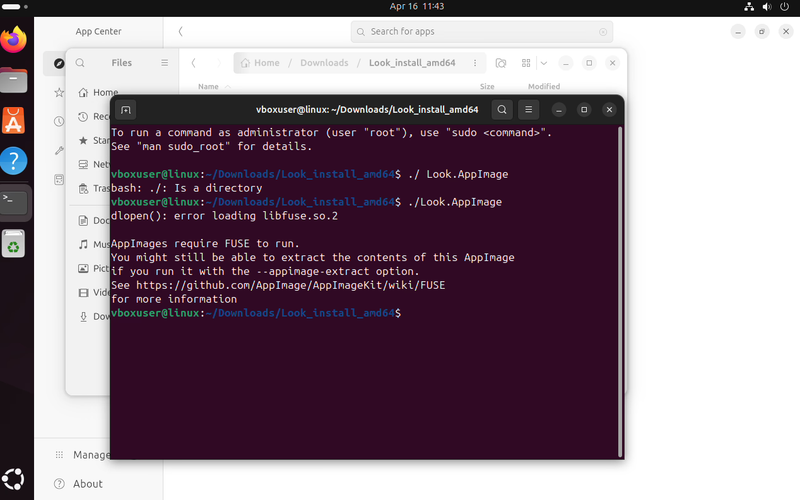Image resolution: width=800 pixels, height=500 pixels.
Task: Click the Home breadcrumb in Files
Action: 260,63
